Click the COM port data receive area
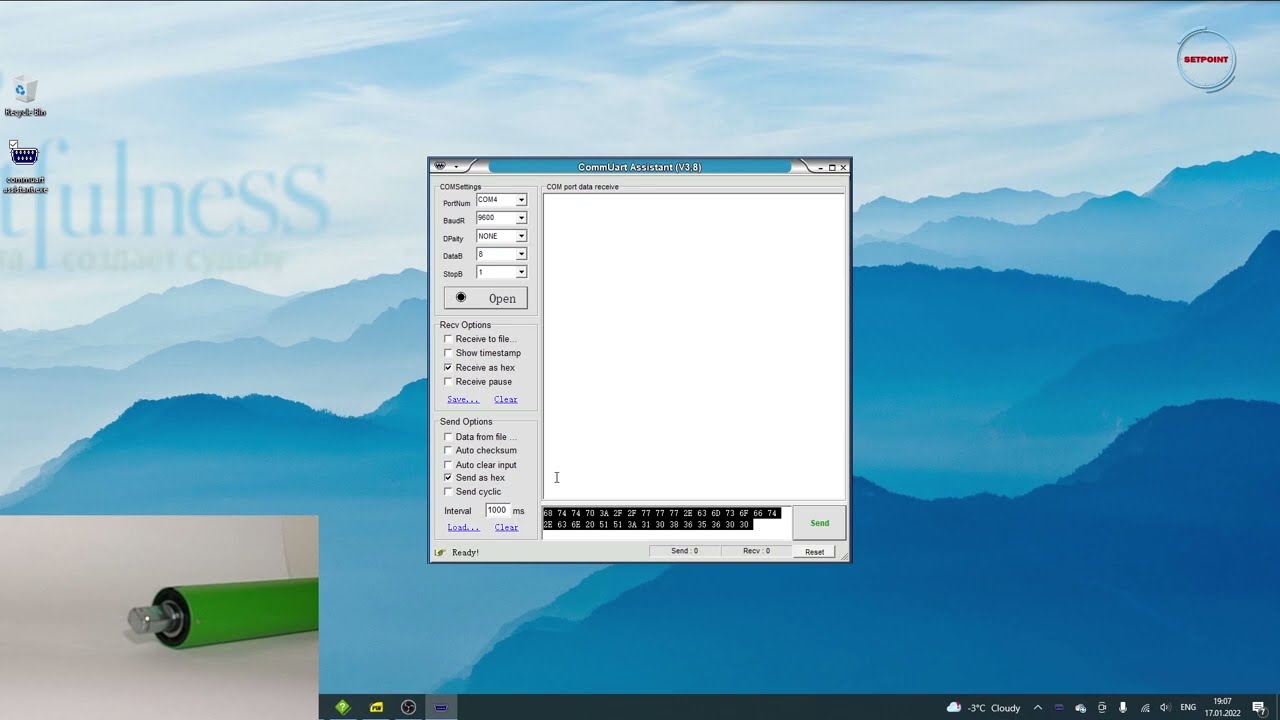The width and height of the screenshot is (1280, 720). [694, 346]
